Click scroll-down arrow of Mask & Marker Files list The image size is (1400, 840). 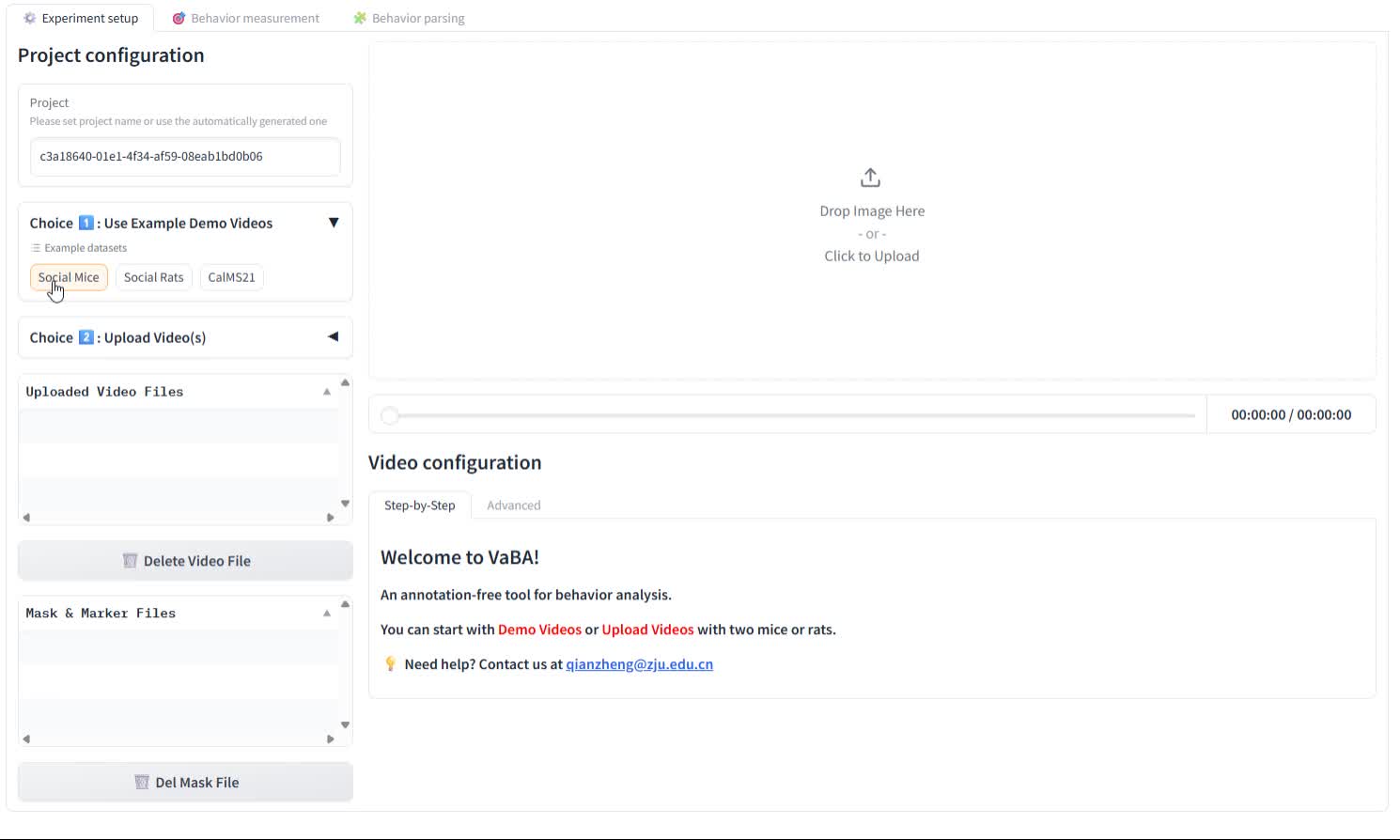tap(345, 725)
